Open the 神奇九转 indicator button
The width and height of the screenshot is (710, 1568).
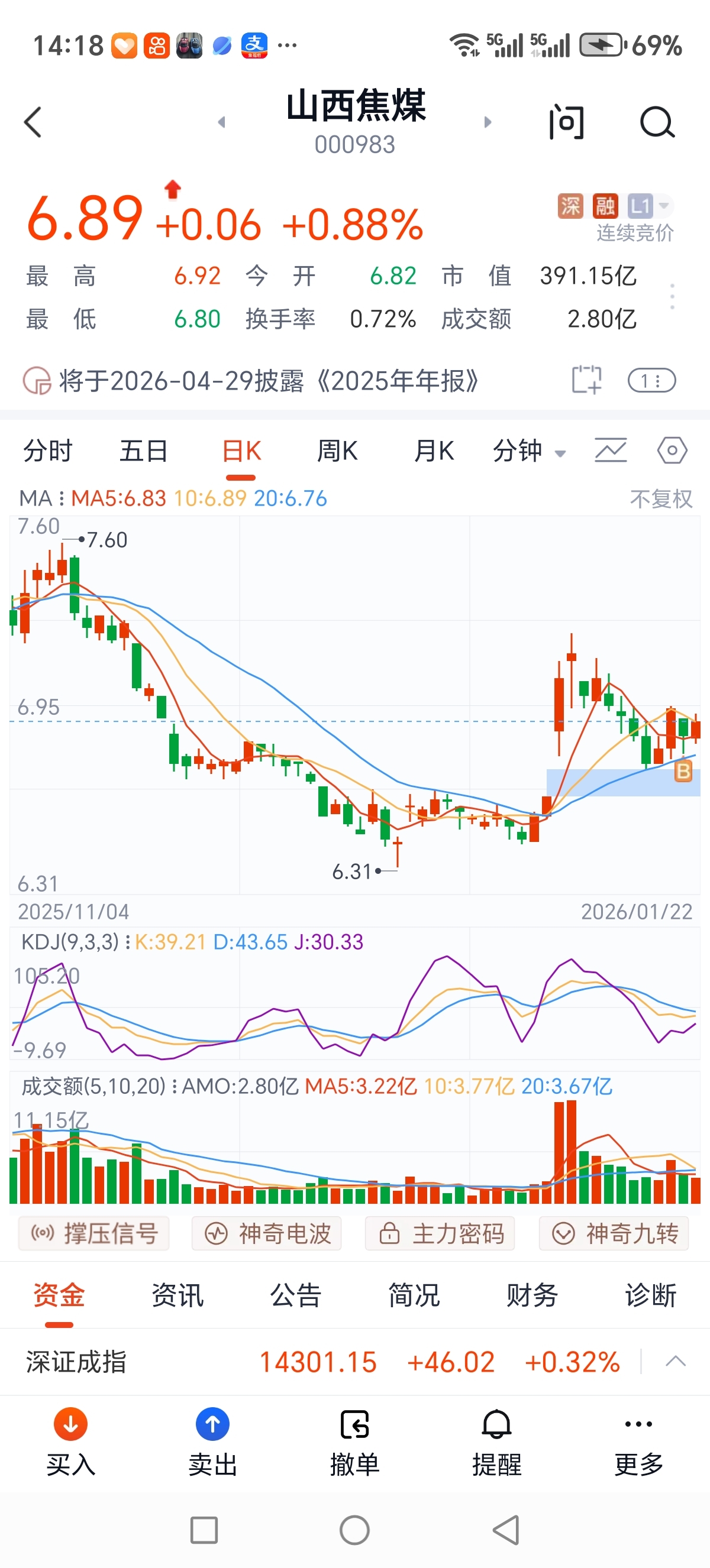tap(614, 1234)
